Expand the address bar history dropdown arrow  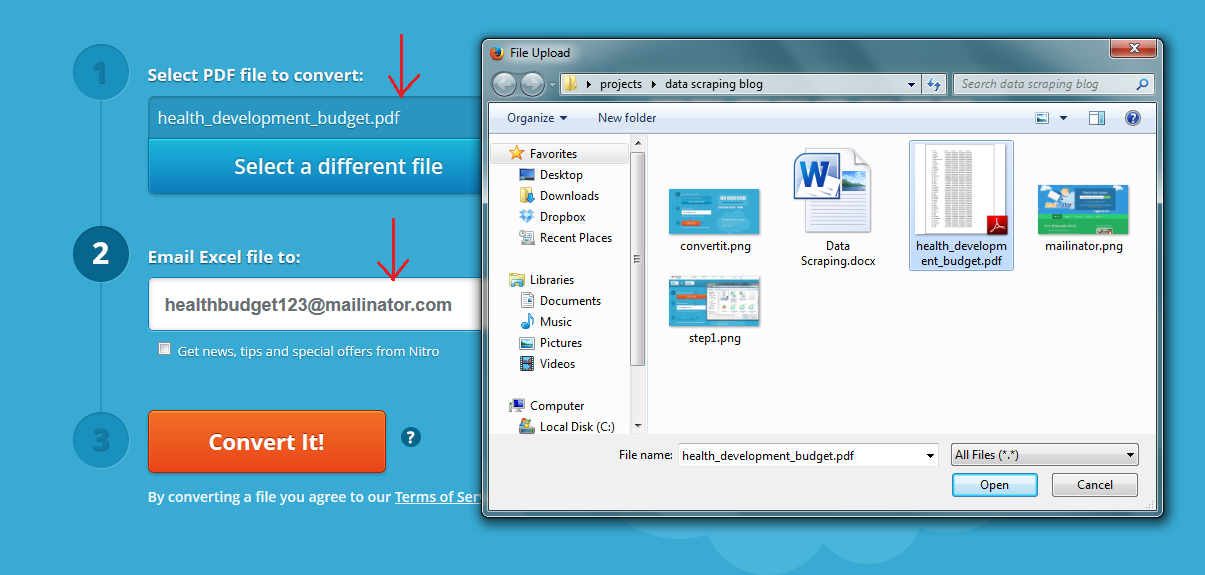(x=911, y=85)
